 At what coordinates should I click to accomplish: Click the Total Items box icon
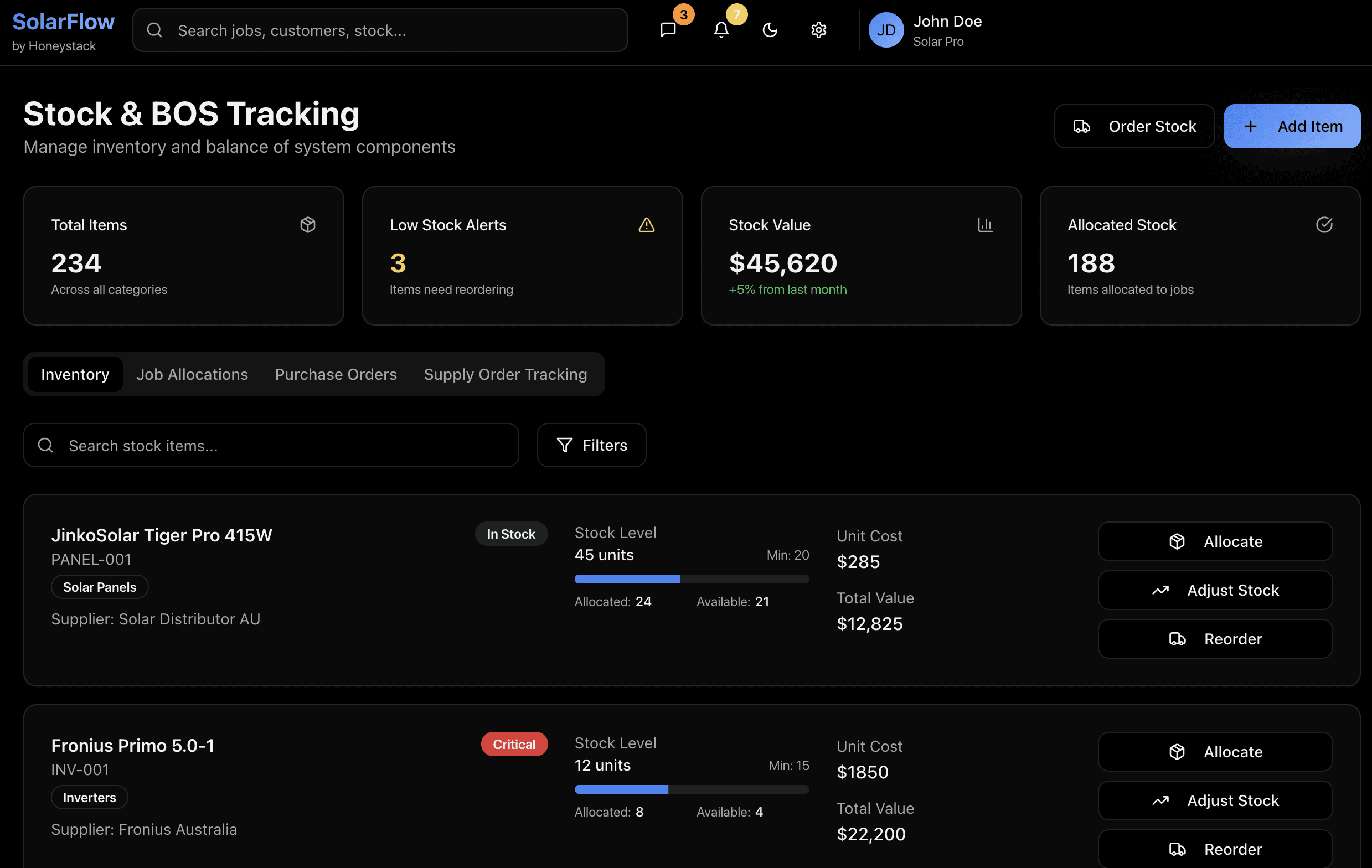[308, 225]
